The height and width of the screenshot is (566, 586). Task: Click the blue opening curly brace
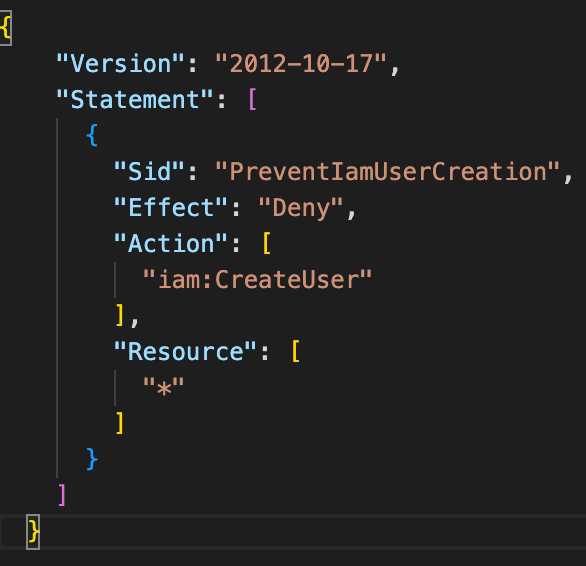click(92, 135)
